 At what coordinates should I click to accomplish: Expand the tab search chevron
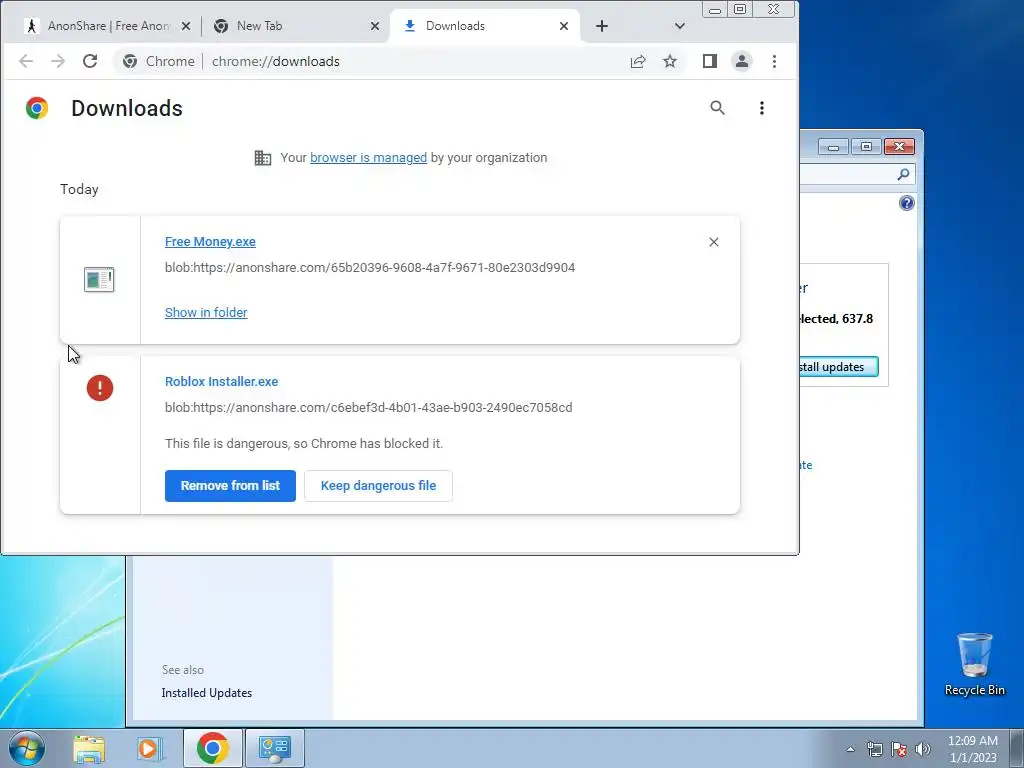pyautogui.click(x=680, y=26)
